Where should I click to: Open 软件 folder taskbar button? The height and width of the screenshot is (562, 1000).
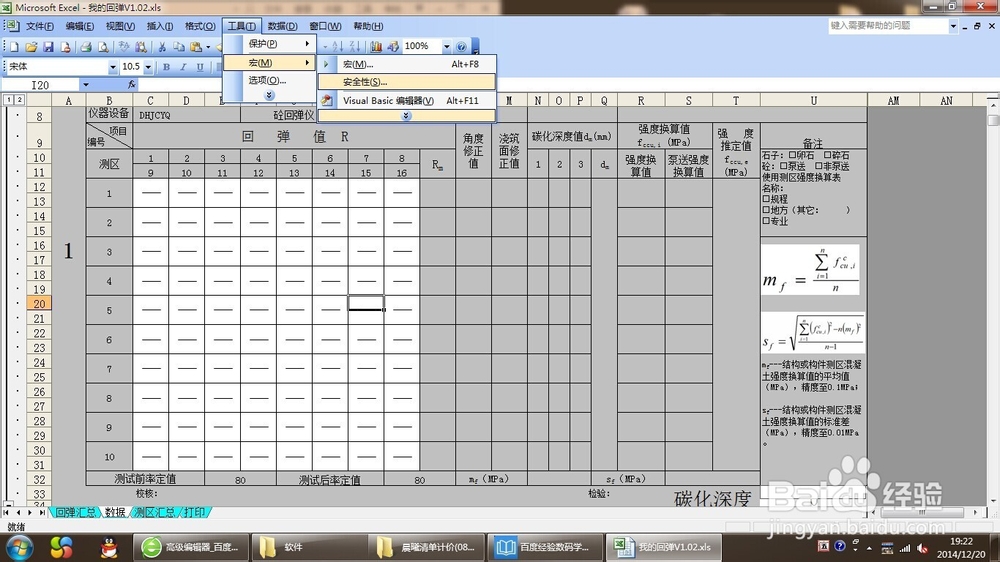tap(309, 547)
